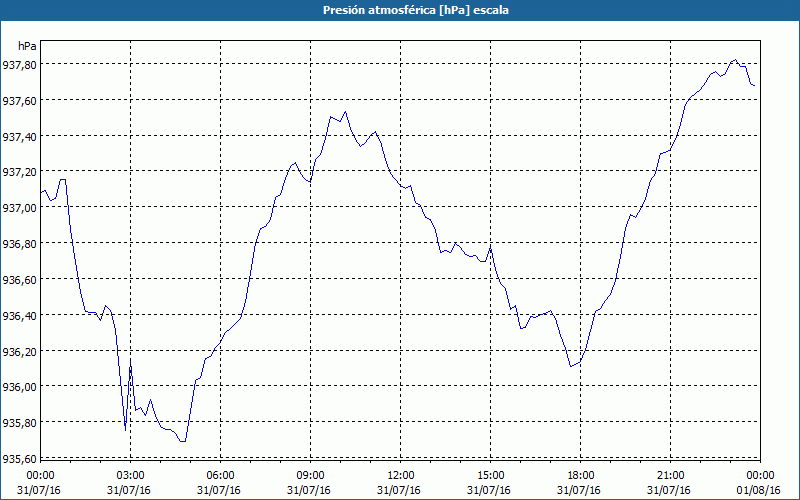Viewport: 800px width, 500px height.
Task: Click the hPa unit label
Action: click(27, 46)
